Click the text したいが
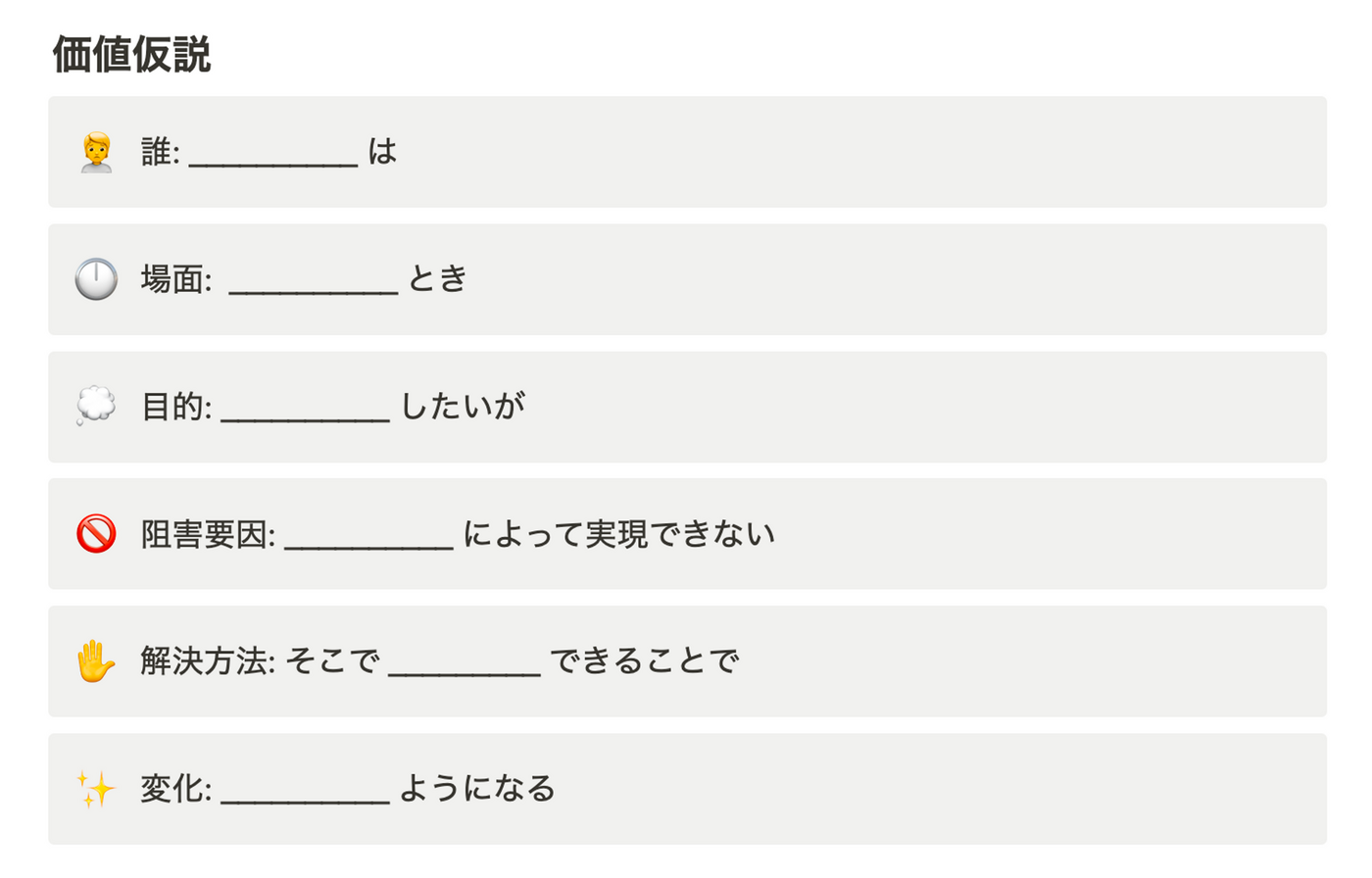Image resolution: width=1372 pixels, height=878 pixels. pos(463,407)
